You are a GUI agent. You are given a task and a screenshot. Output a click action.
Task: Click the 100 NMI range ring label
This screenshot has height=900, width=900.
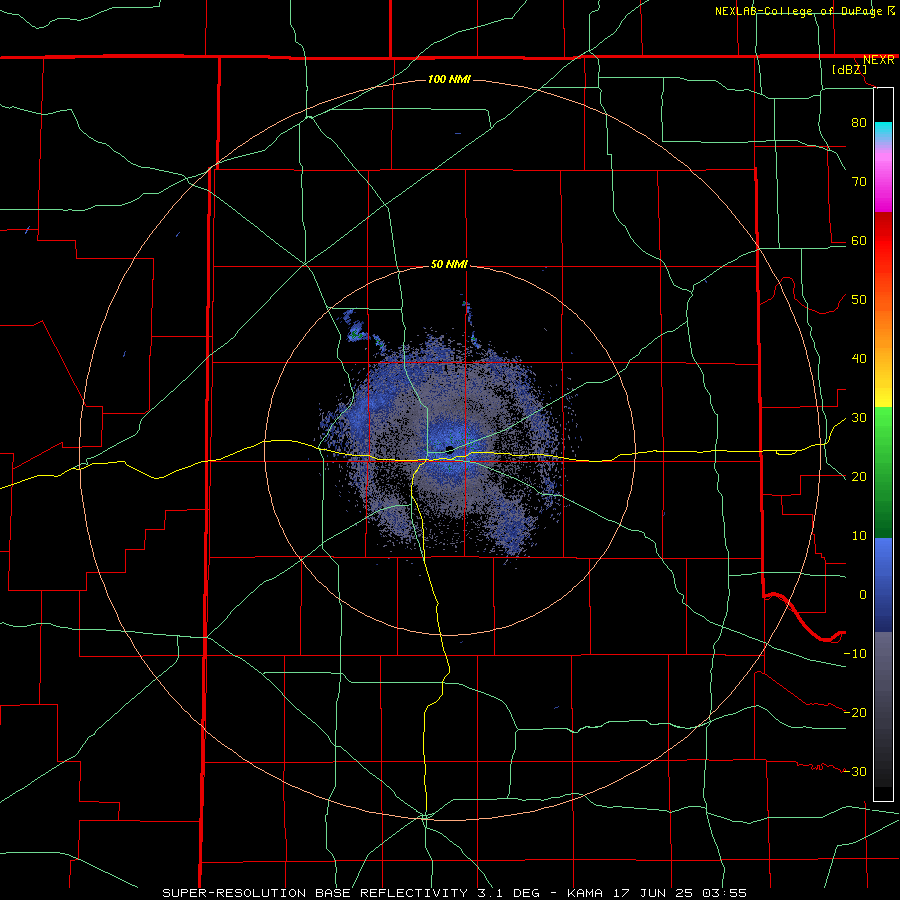449,79
